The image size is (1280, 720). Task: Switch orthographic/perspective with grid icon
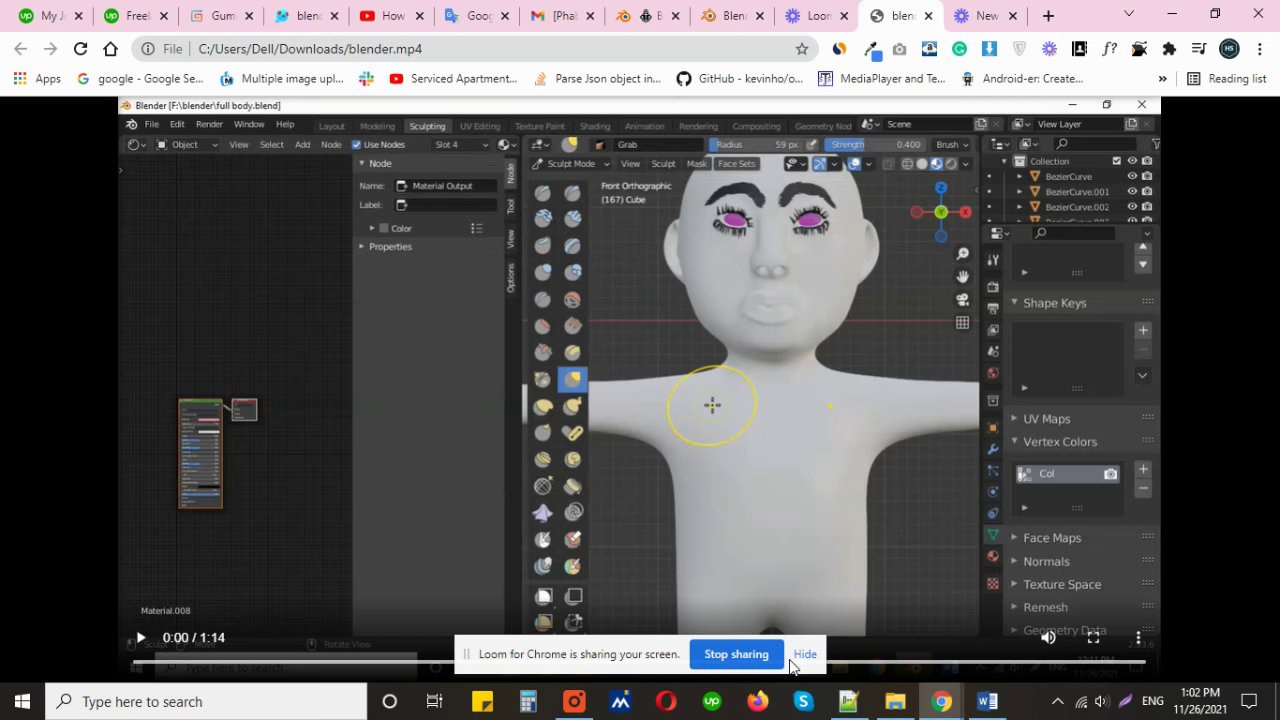click(x=962, y=323)
